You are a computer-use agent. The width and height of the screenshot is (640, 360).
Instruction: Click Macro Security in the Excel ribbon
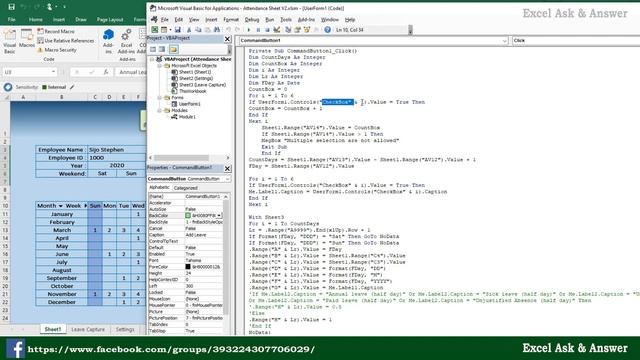click(x=57, y=50)
